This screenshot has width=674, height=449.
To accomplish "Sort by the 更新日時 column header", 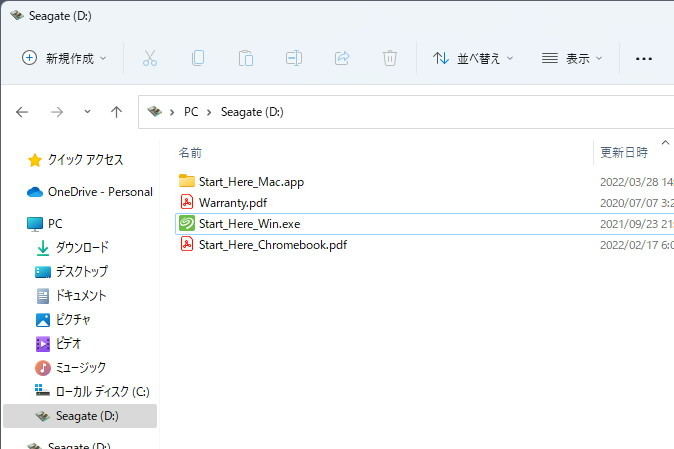I will 624,153.
